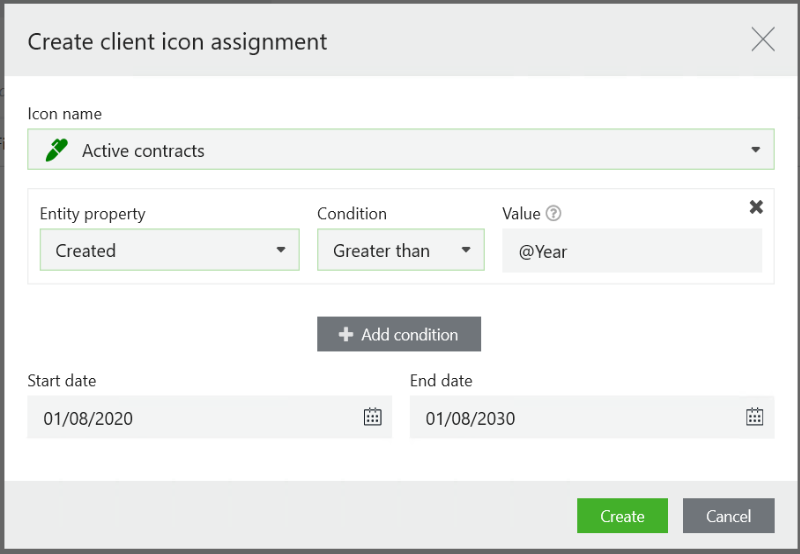
Task: Click the Condition dropdown caret
Action: (x=466, y=250)
